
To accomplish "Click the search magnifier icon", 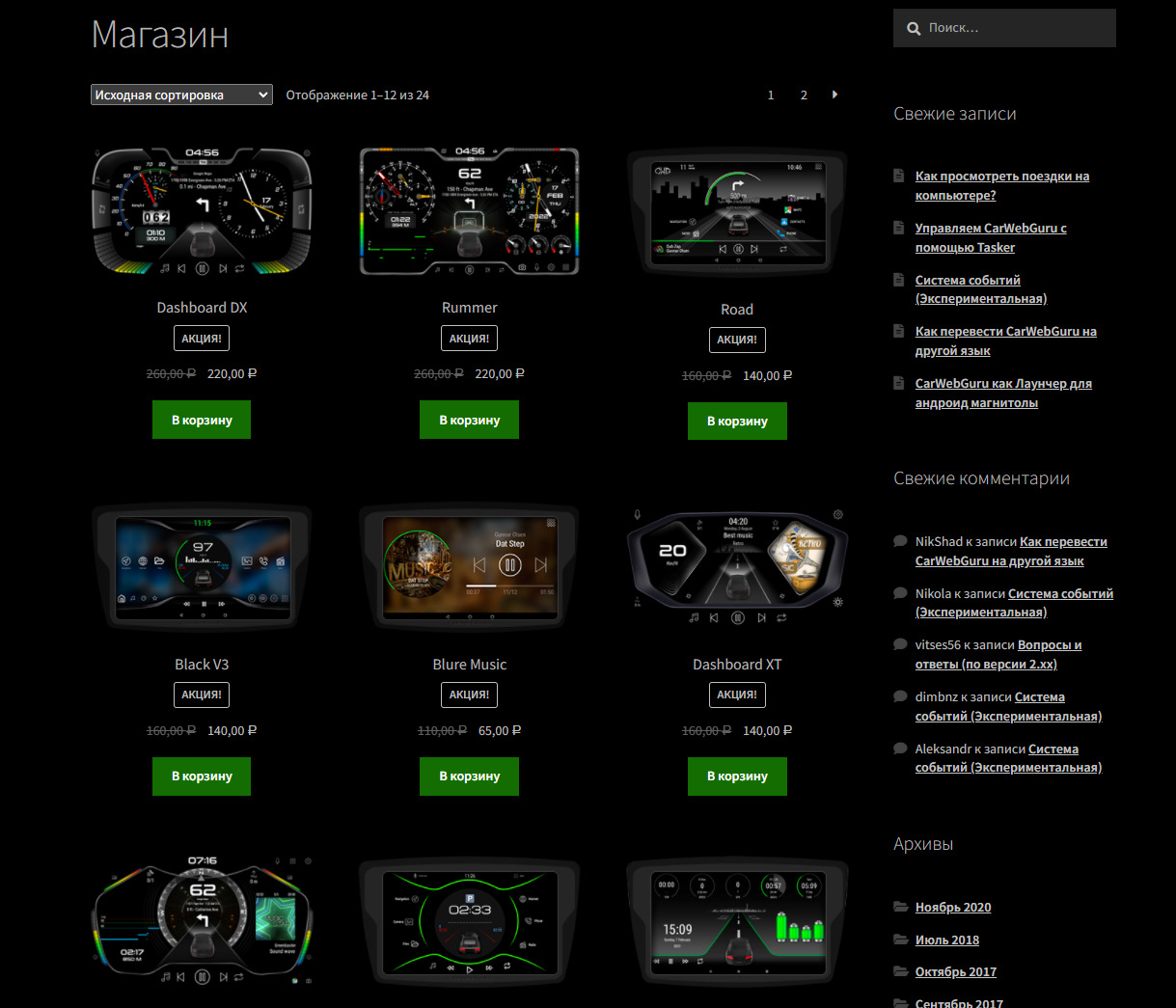I will [914, 29].
